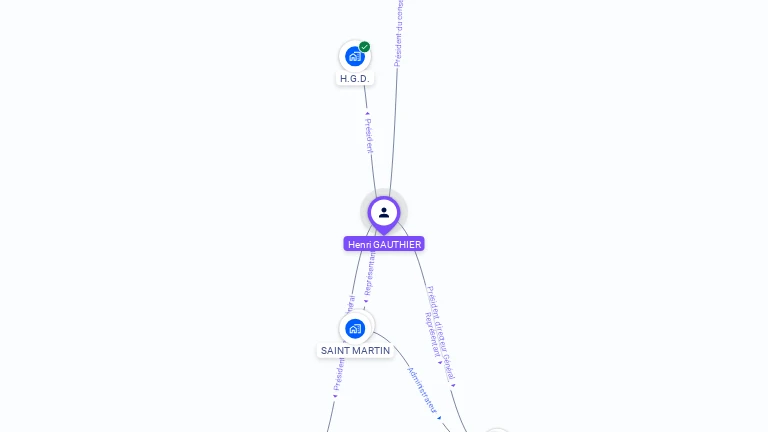768x432 pixels.
Task: Select the Administrateur edge label
Action: coord(422,390)
